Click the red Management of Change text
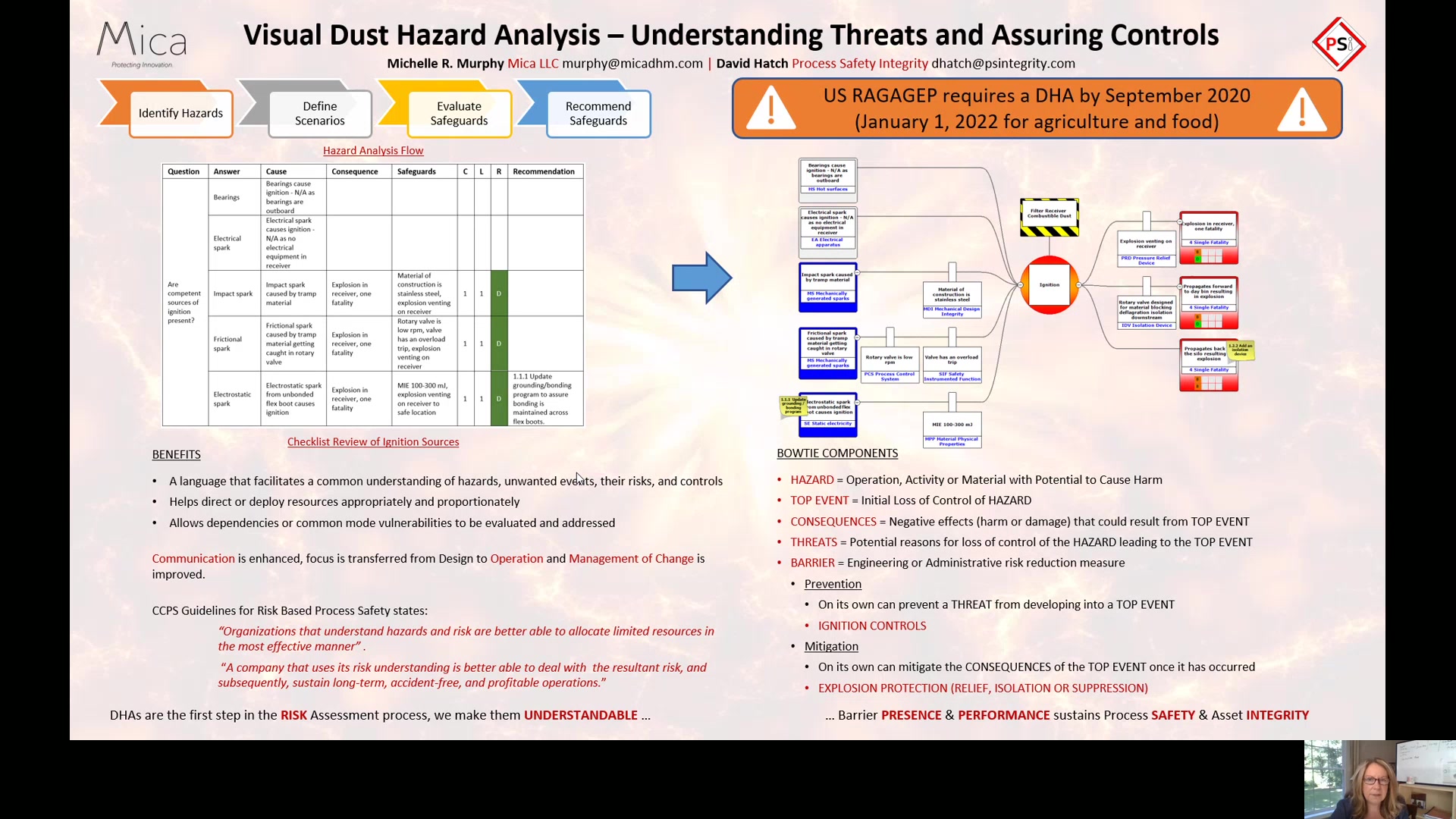The width and height of the screenshot is (1456, 819). [x=631, y=558]
